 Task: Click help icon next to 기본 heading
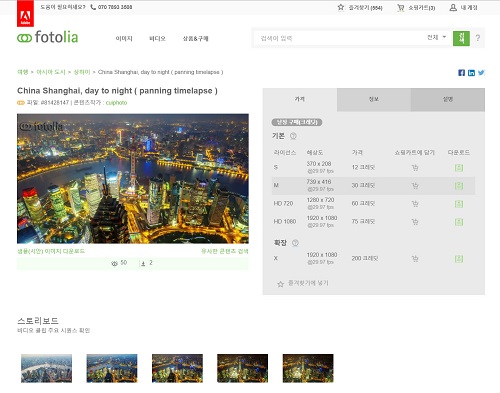point(293,136)
